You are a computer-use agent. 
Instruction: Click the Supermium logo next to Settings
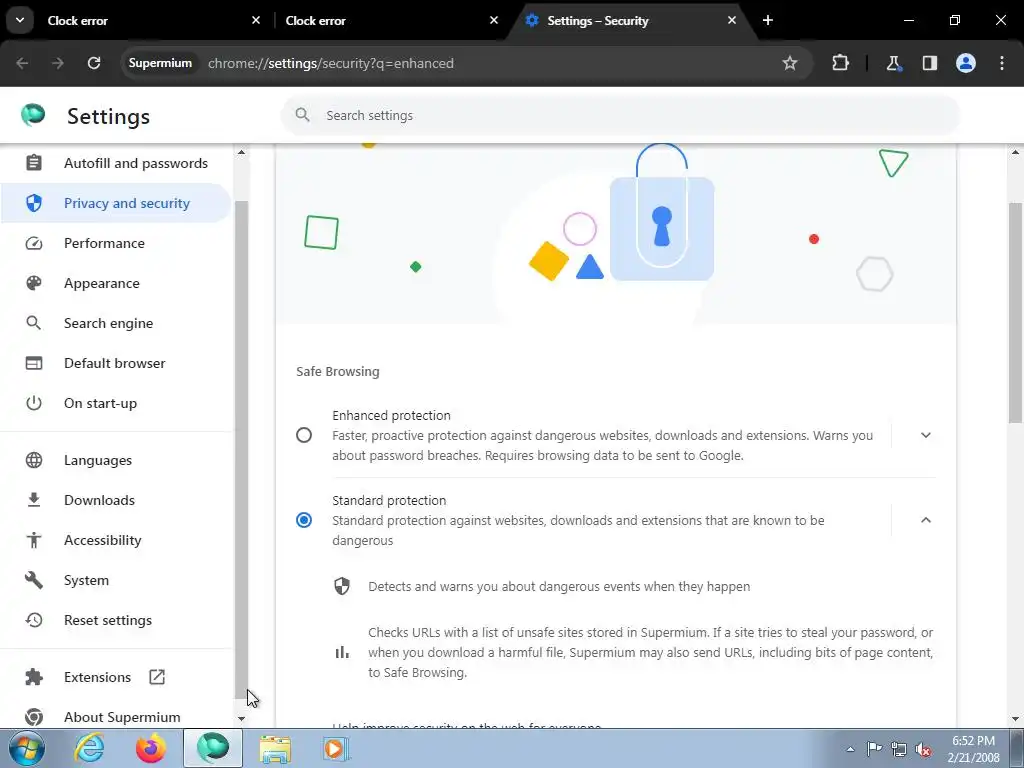[33, 115]
